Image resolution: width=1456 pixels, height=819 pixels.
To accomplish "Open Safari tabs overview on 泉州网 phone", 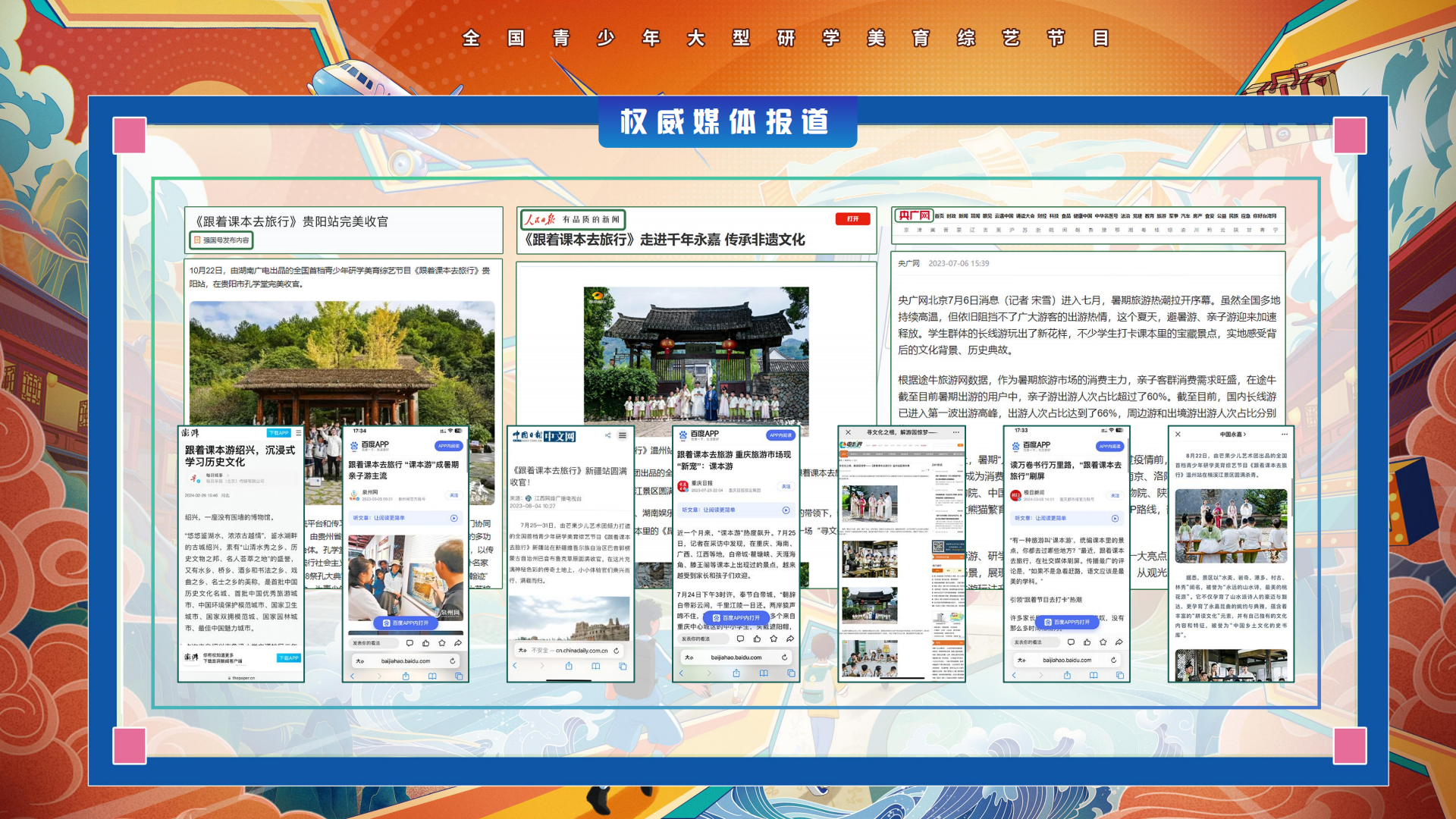I will [459, 676].
